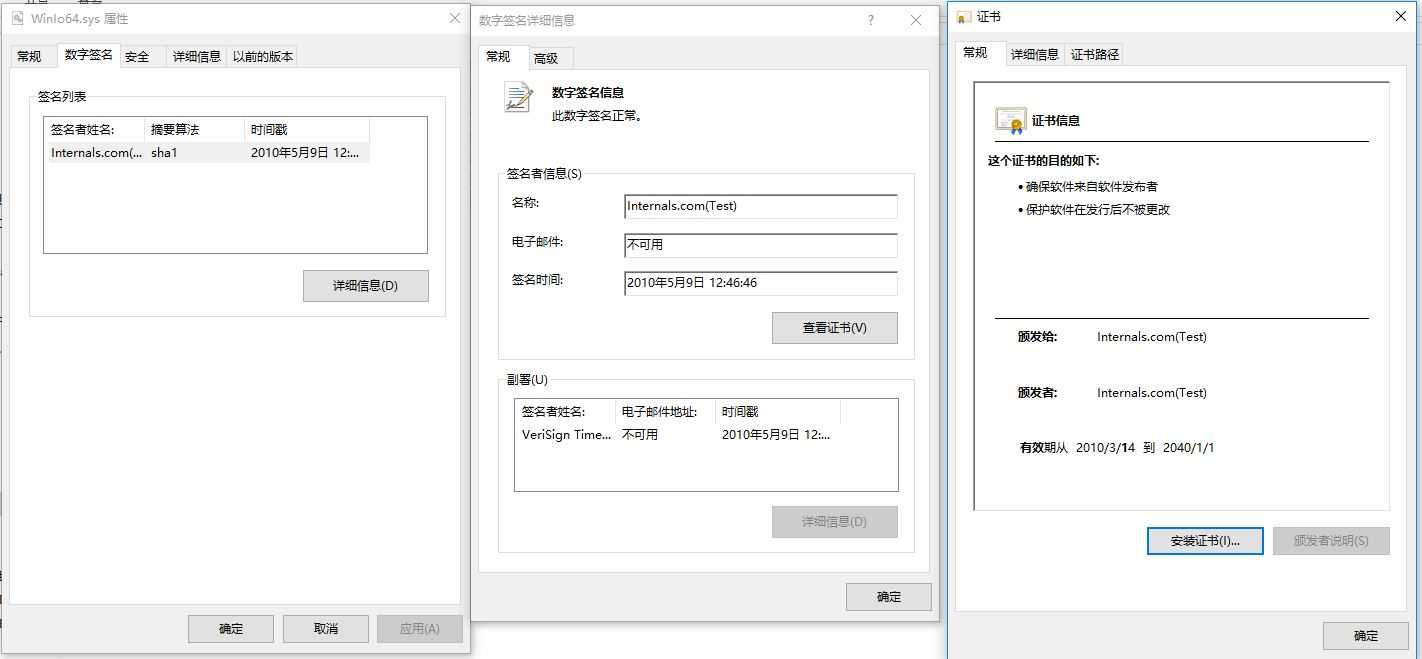Click 签名者姓名 column header in 签名列表

(x=95, y=130)
